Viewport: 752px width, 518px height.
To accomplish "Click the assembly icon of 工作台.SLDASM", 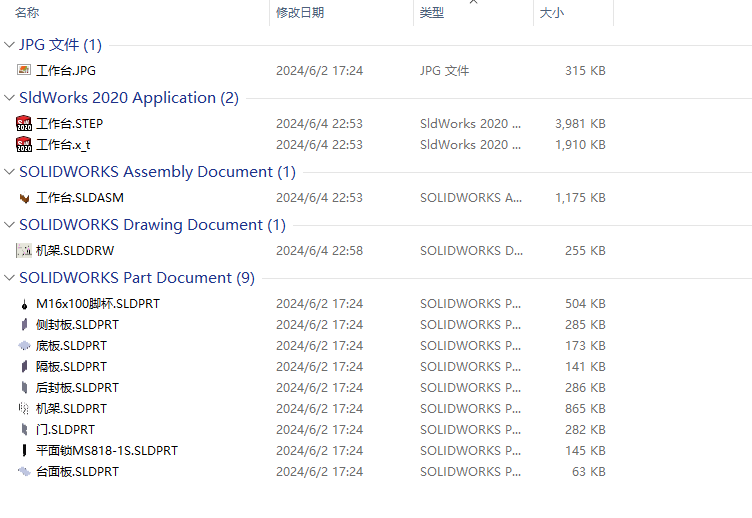I will click(x=24, y=198).
